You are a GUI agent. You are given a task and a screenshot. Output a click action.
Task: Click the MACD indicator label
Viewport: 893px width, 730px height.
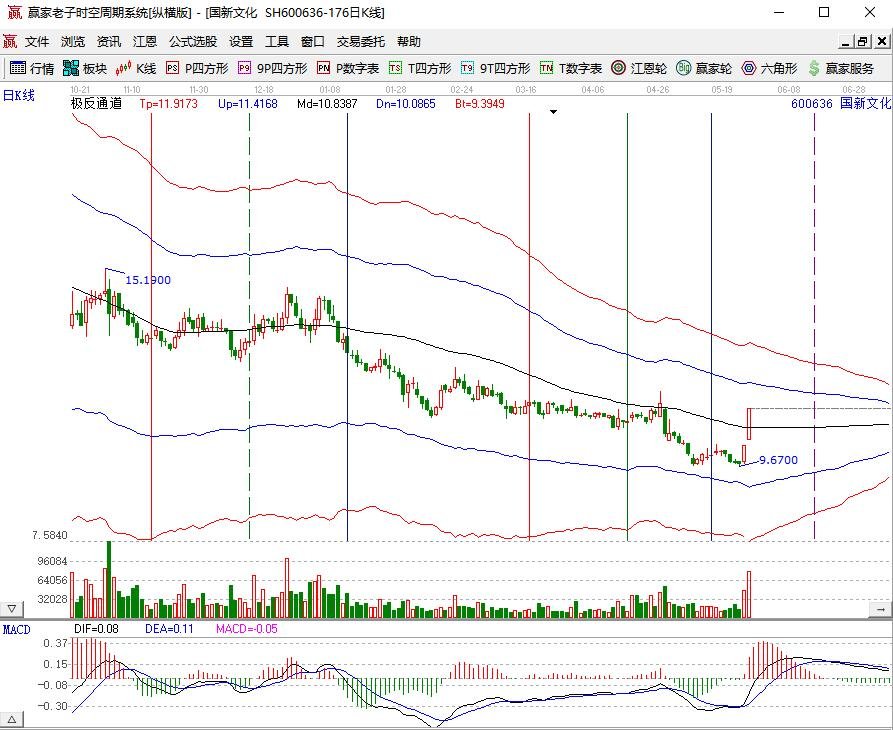[17, 630]
